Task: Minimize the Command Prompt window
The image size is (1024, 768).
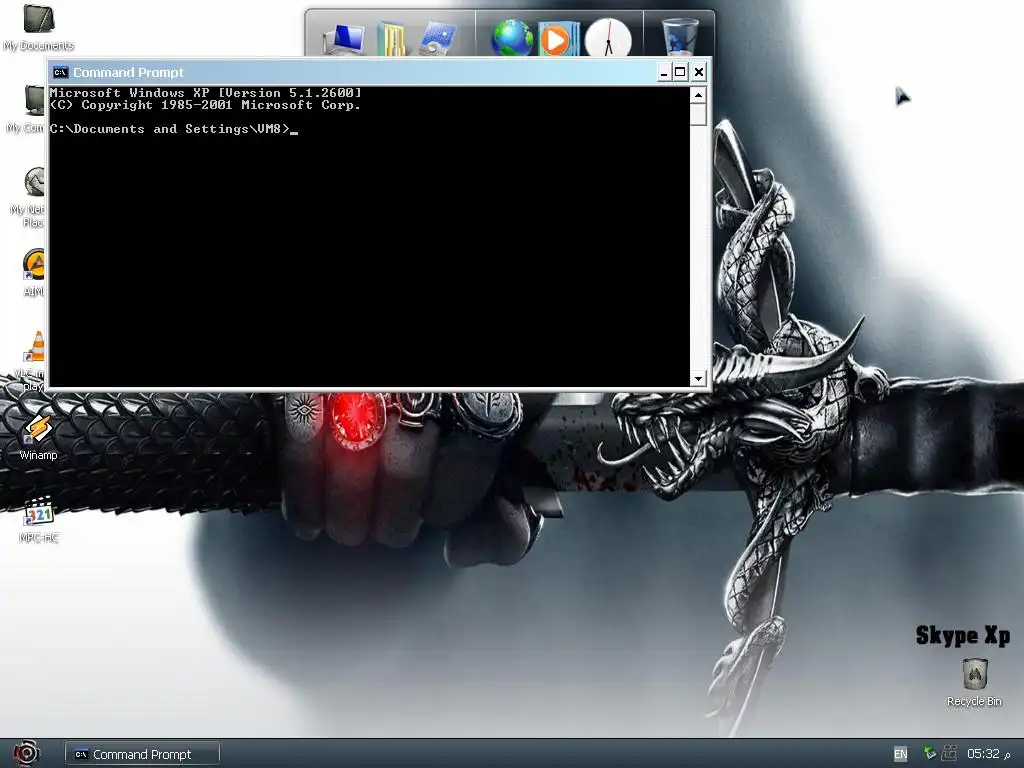Action: click(664, 72)
